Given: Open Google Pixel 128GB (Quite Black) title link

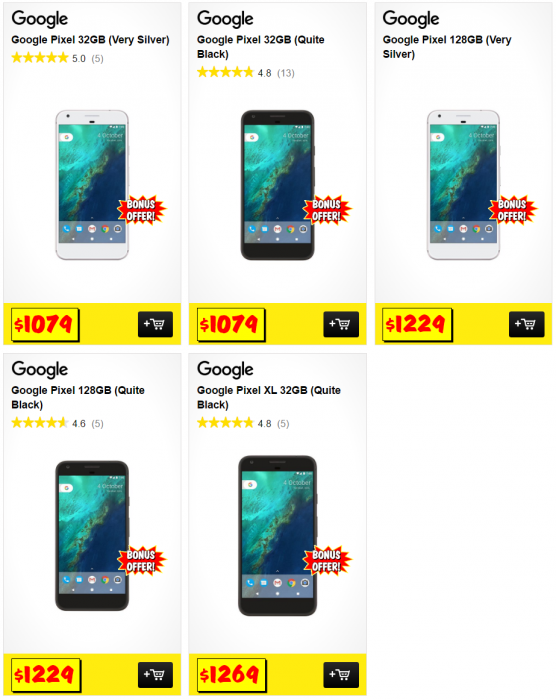Looking at the screenshot, I should [78, 397].
